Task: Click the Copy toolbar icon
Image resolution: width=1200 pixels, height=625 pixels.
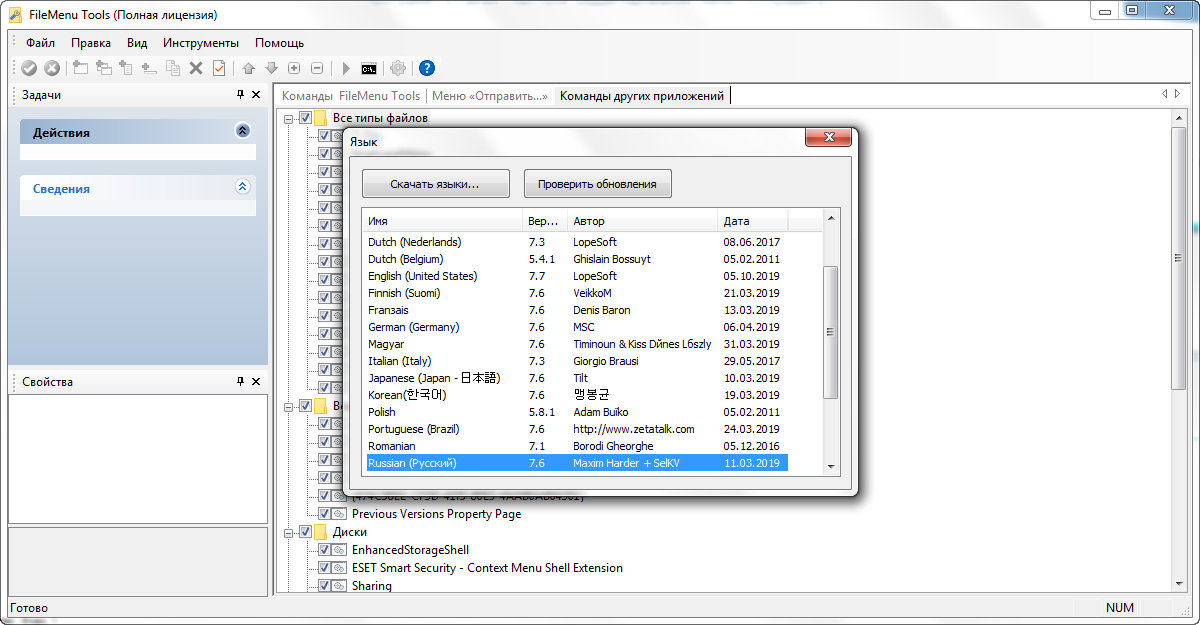Action: 173,68
